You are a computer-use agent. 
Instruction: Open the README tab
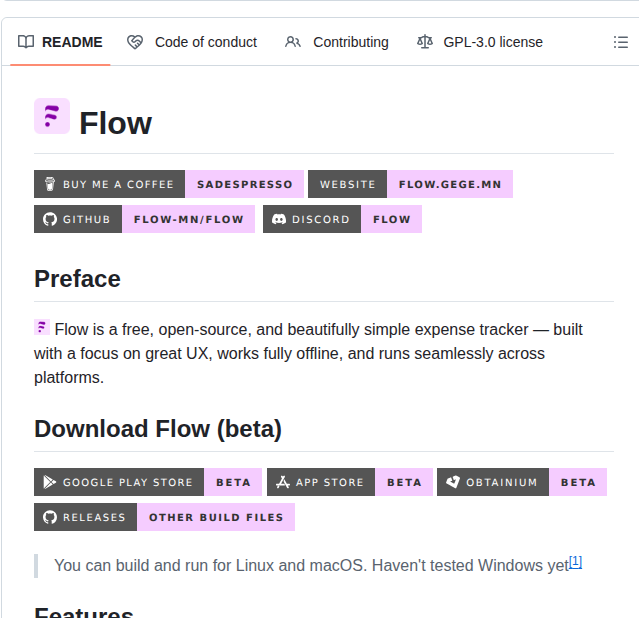(60, 42)
